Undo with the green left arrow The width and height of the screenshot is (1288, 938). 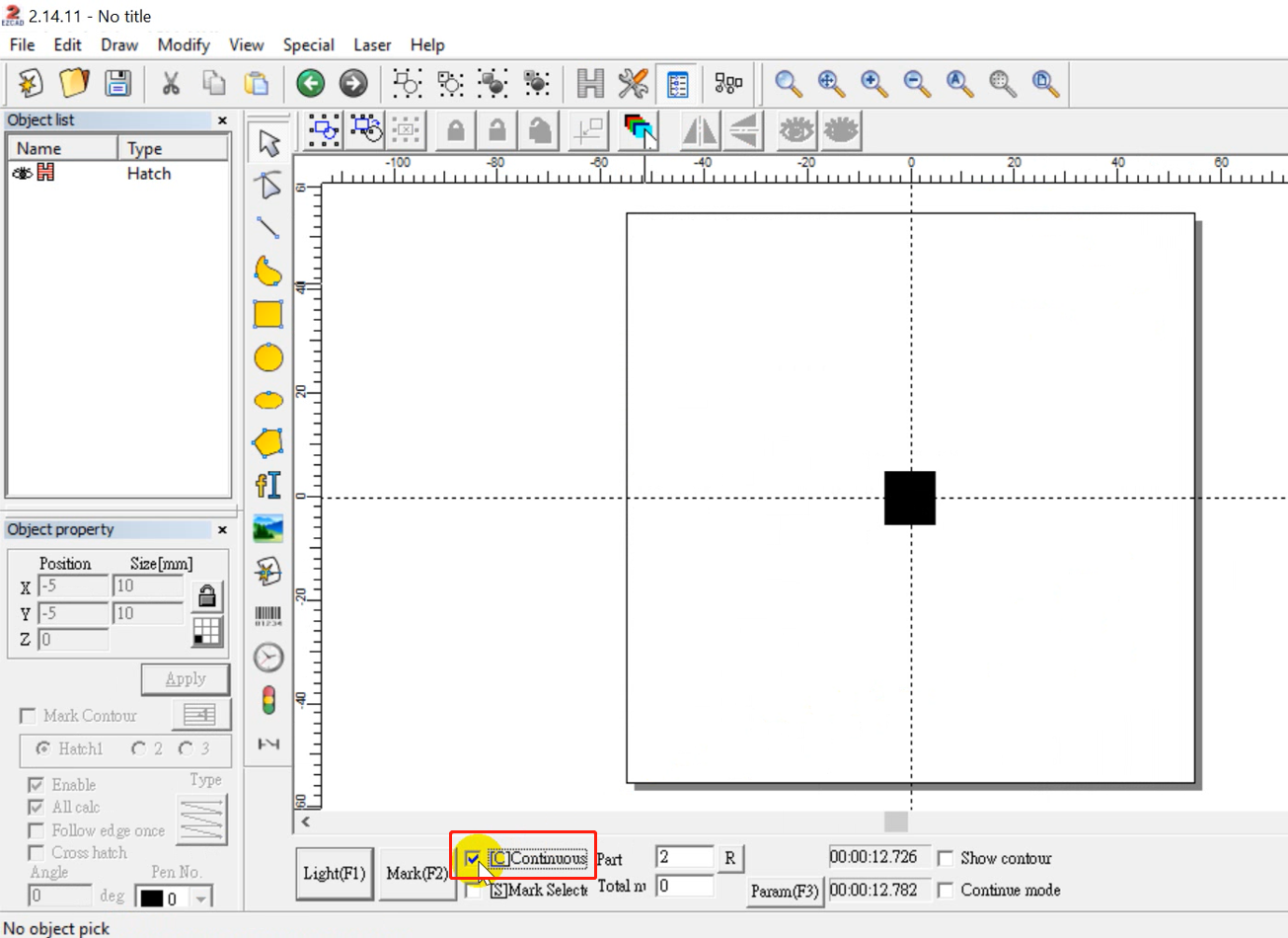pyautogui.click(x=311, y=83)
